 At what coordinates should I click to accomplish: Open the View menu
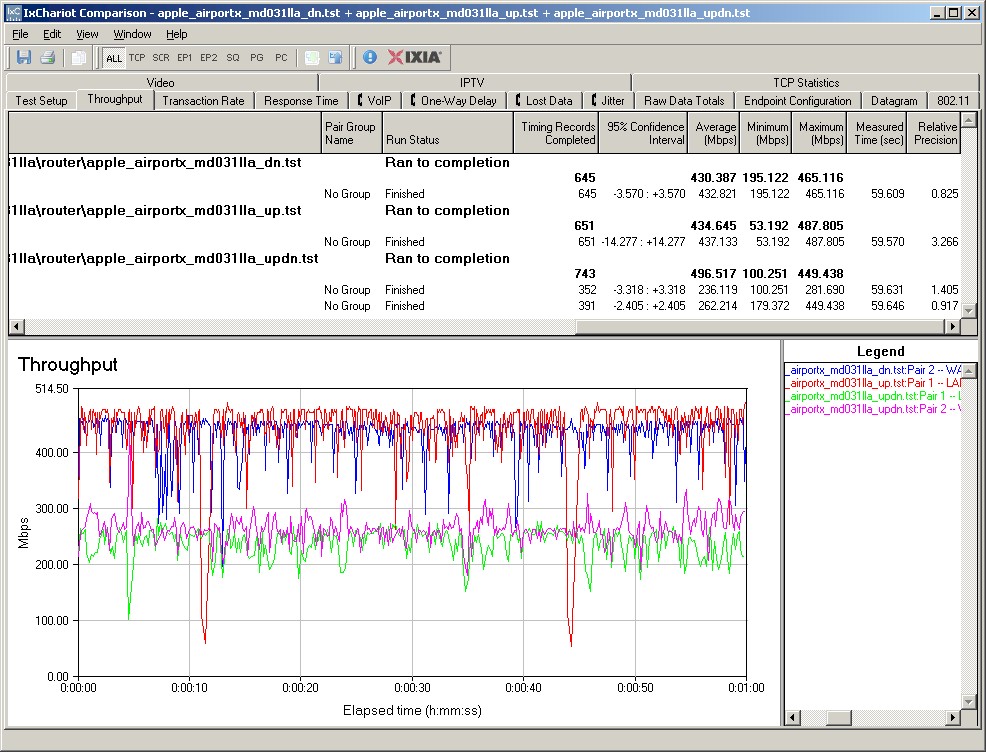87,34
